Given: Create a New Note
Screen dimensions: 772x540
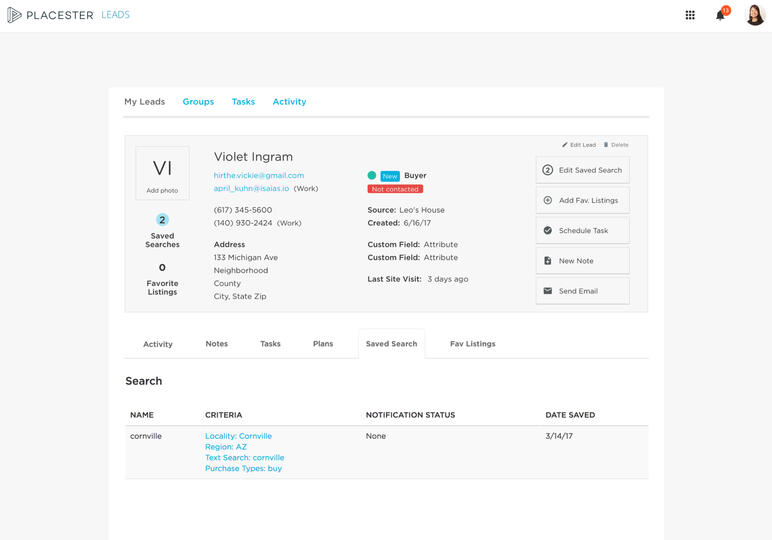Looking at the screenshot, I should coord(582,260).
